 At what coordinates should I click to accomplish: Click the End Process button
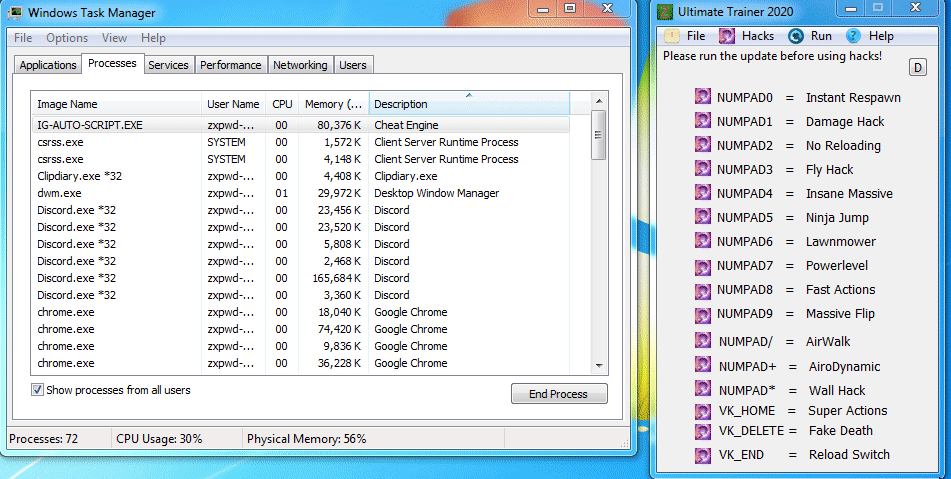point(559,394)
